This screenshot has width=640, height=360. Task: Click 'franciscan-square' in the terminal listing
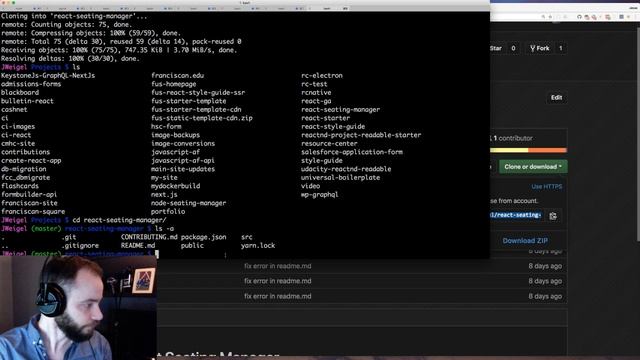tap(33, 211)
